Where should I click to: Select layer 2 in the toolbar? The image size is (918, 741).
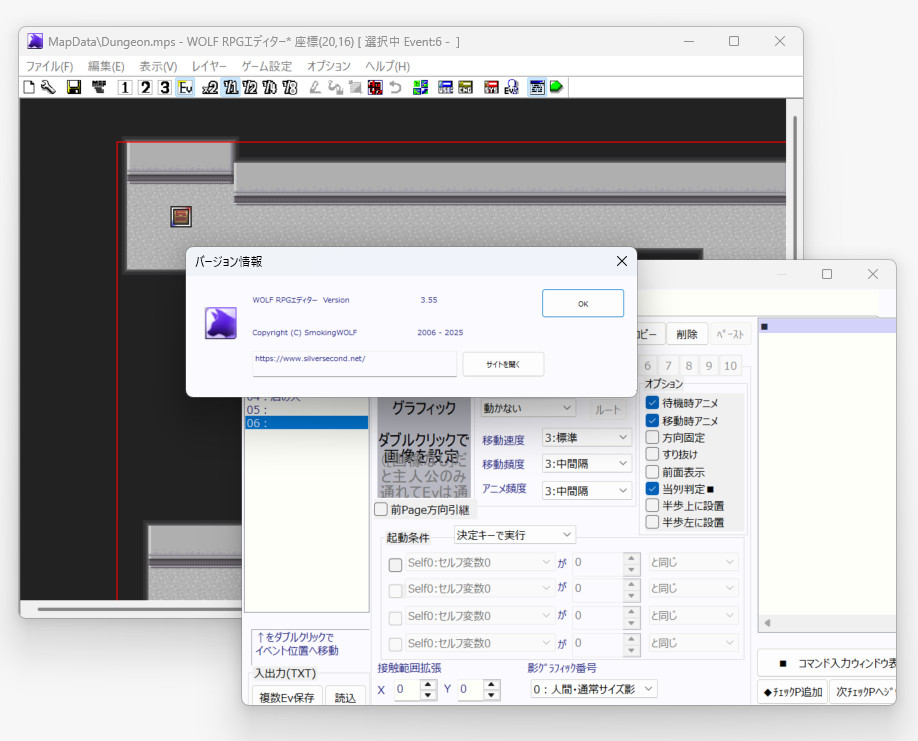[x=145, y=88]
